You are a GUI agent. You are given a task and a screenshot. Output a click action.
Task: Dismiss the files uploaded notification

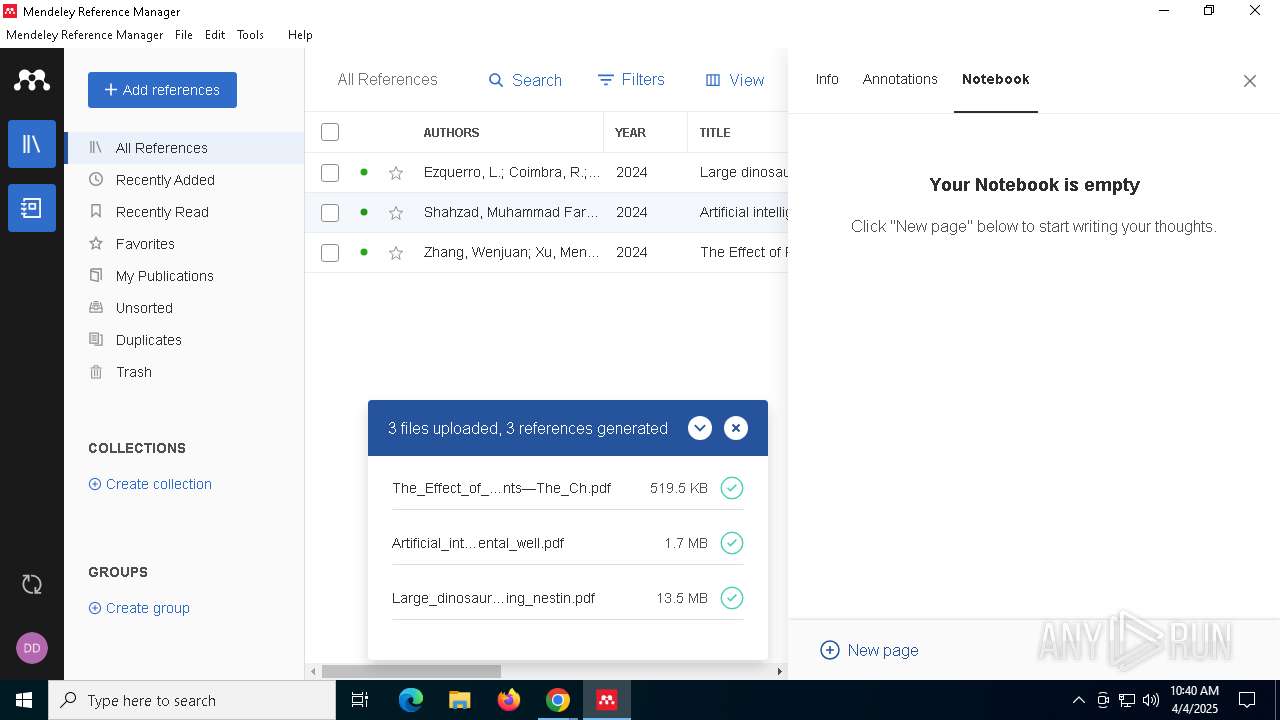pos(736,428)
